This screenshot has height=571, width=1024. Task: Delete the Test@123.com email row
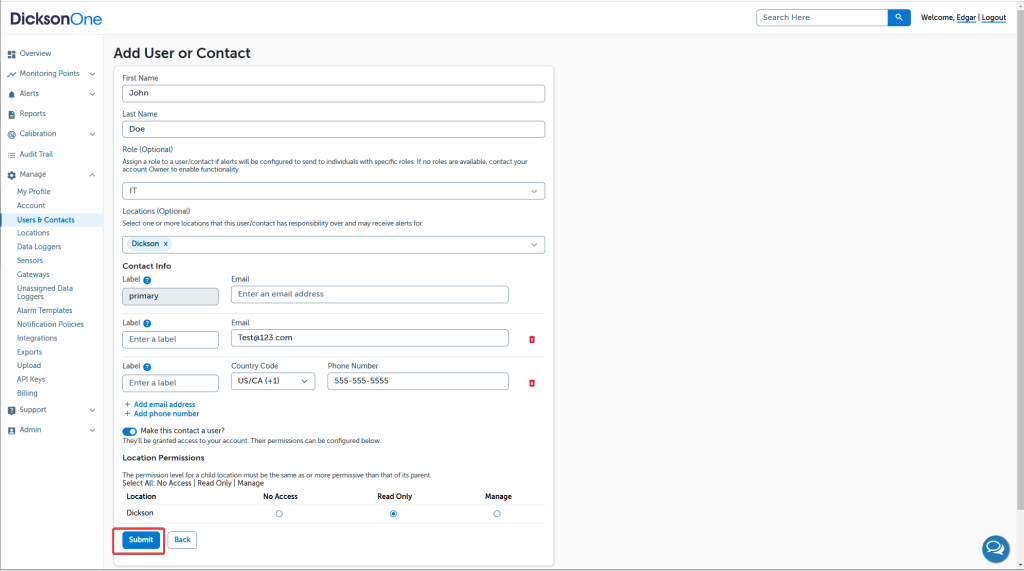click(532, 340)
